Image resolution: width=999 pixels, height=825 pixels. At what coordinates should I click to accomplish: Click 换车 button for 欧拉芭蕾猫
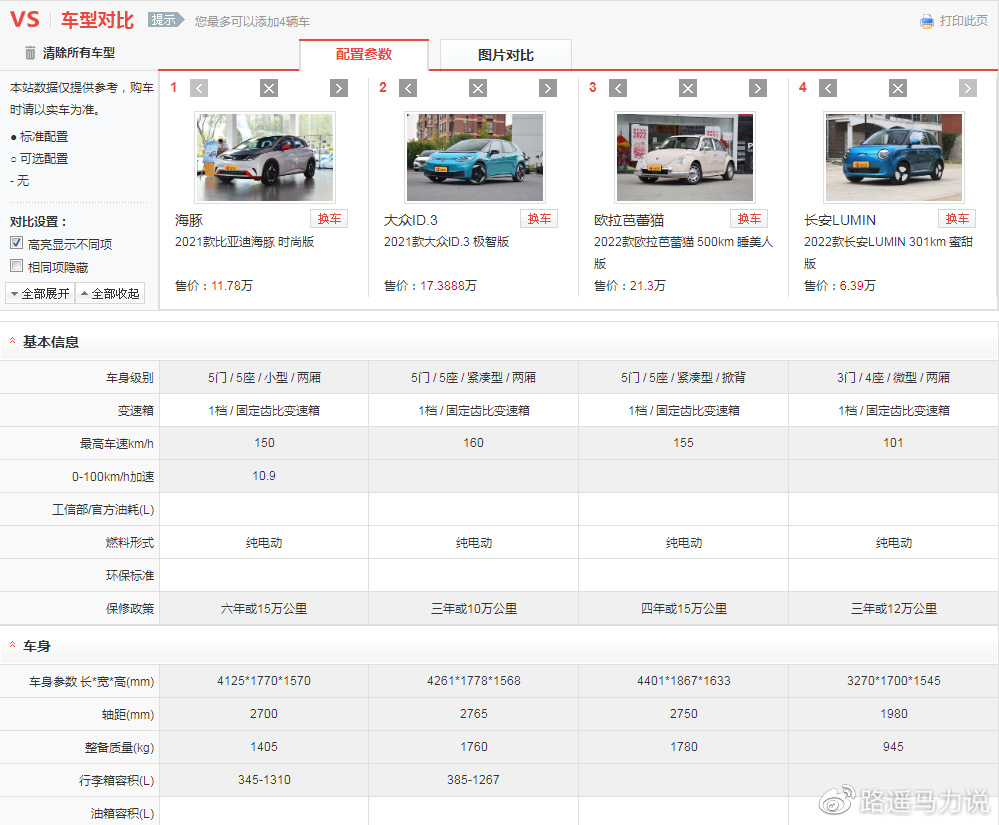click(x=749, y=219)
